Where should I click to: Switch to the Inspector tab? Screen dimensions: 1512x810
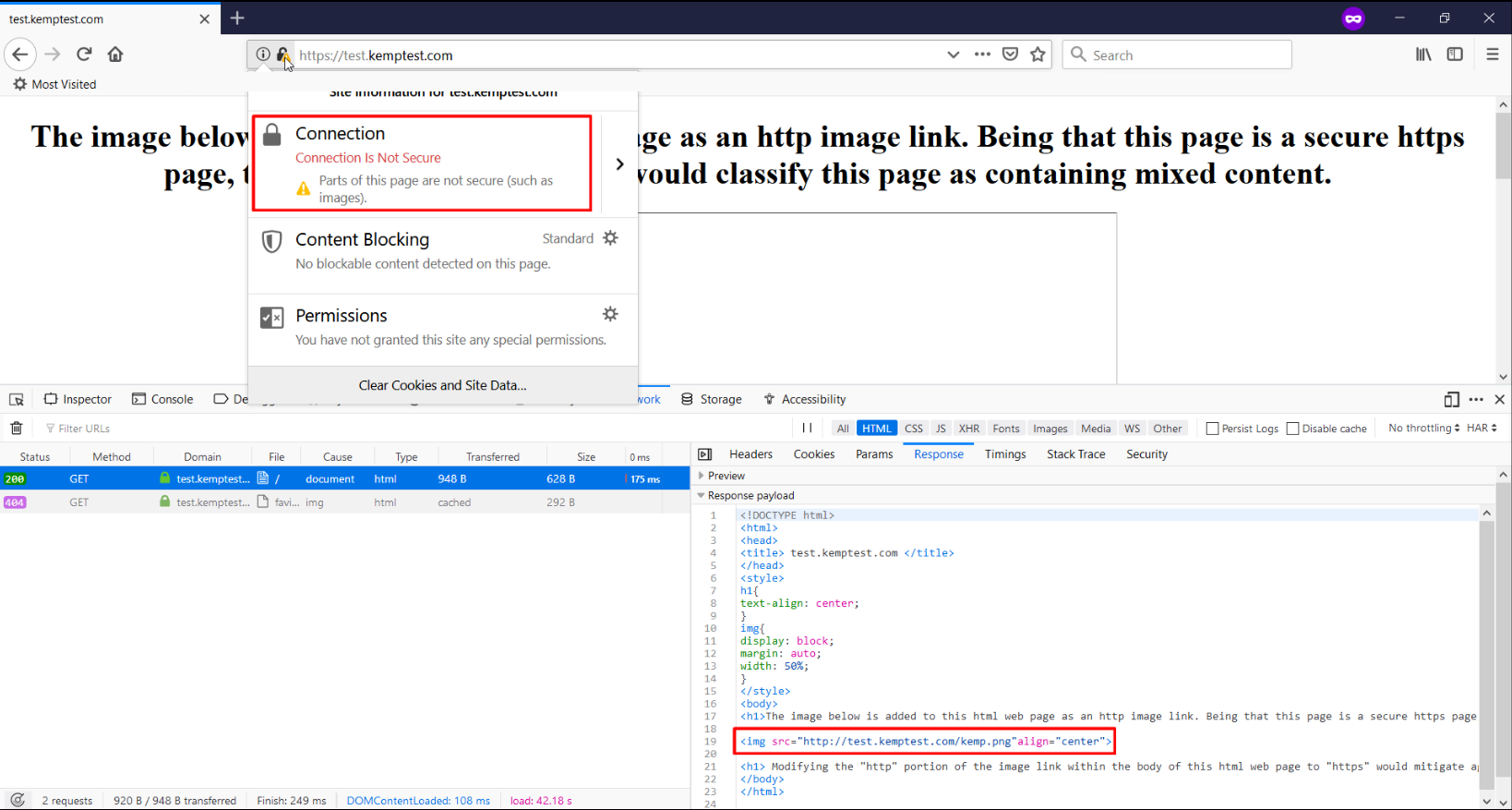coord(78,400)
